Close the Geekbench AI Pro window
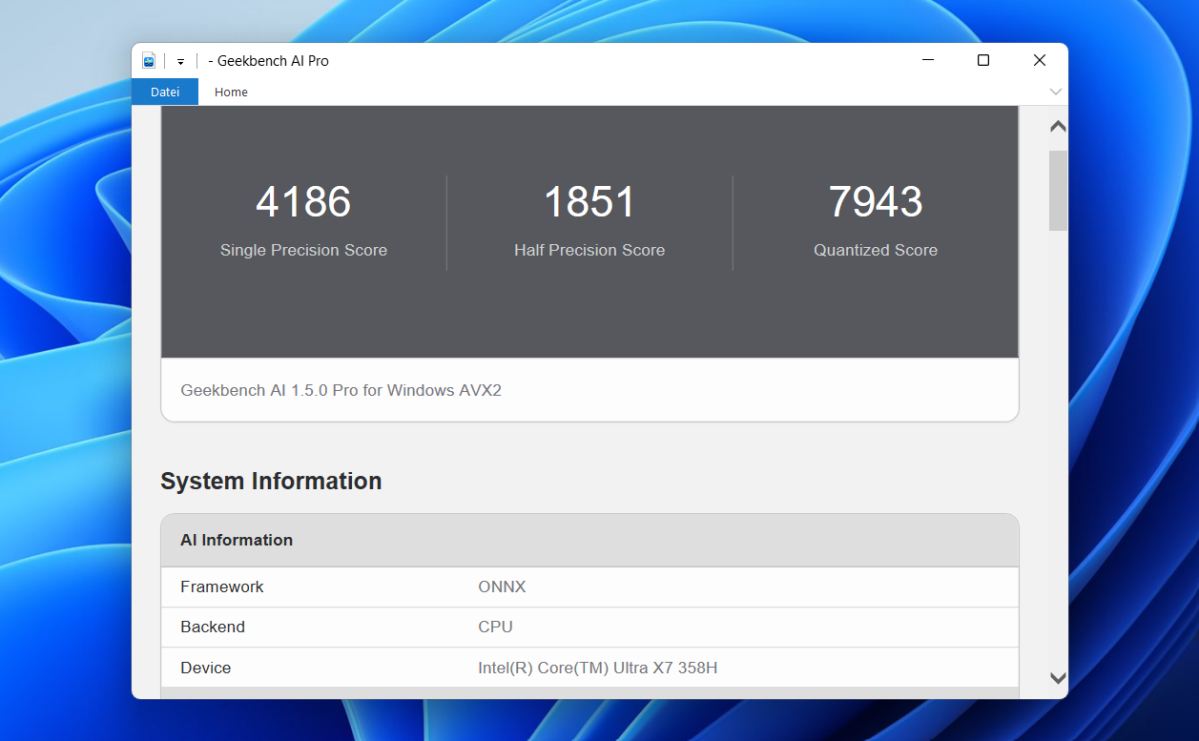 (x=1039, y=60)
